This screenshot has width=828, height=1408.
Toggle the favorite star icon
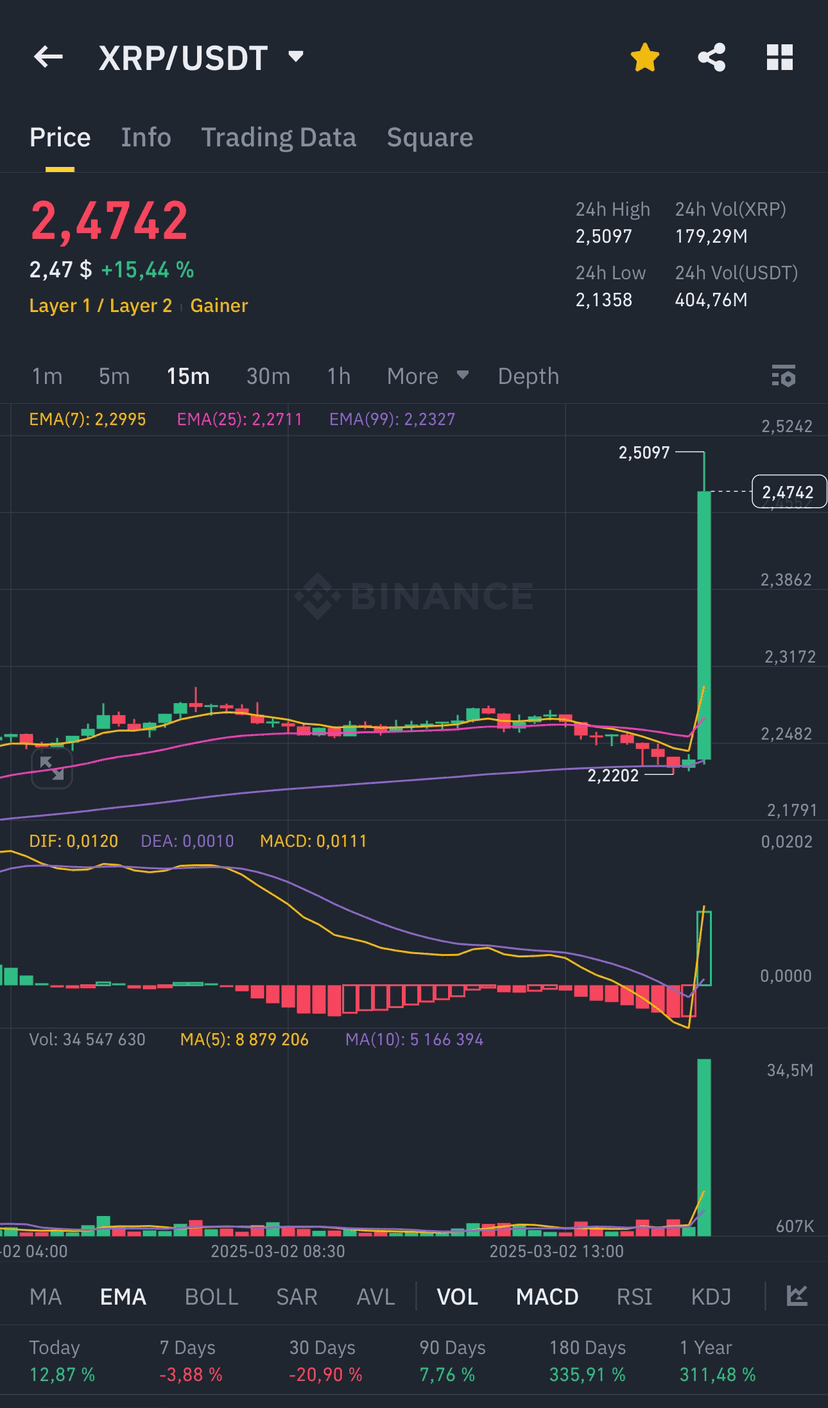point(645,57)
